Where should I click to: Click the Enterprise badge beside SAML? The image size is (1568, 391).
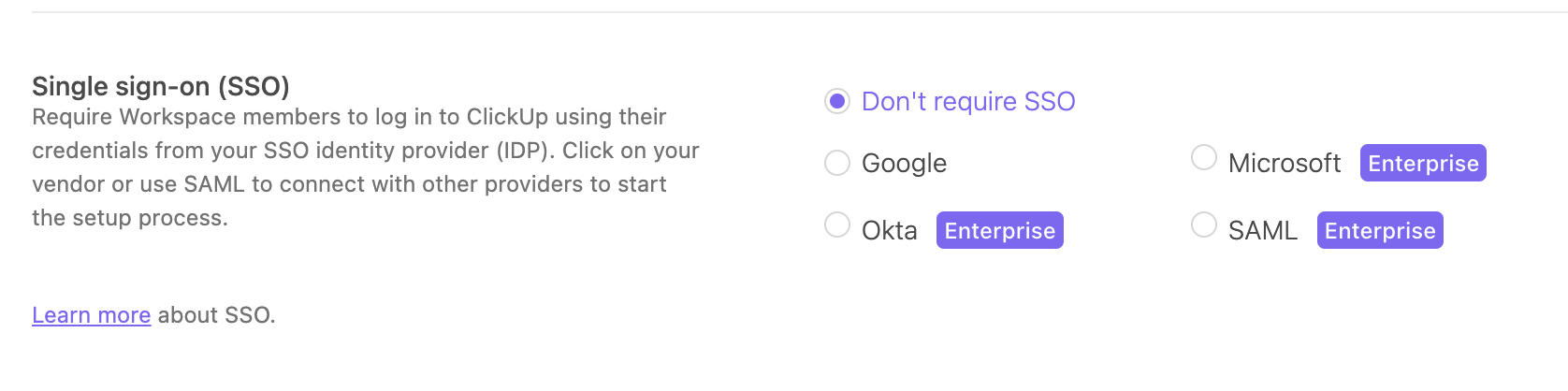pos(1380,230)
